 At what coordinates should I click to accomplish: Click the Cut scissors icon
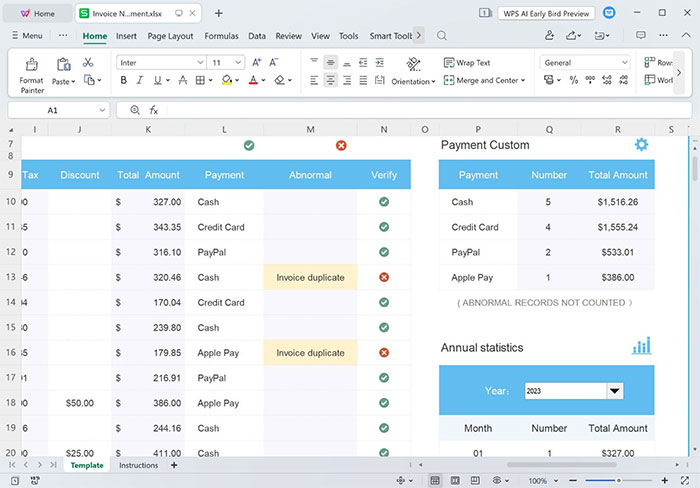[88, 62]
